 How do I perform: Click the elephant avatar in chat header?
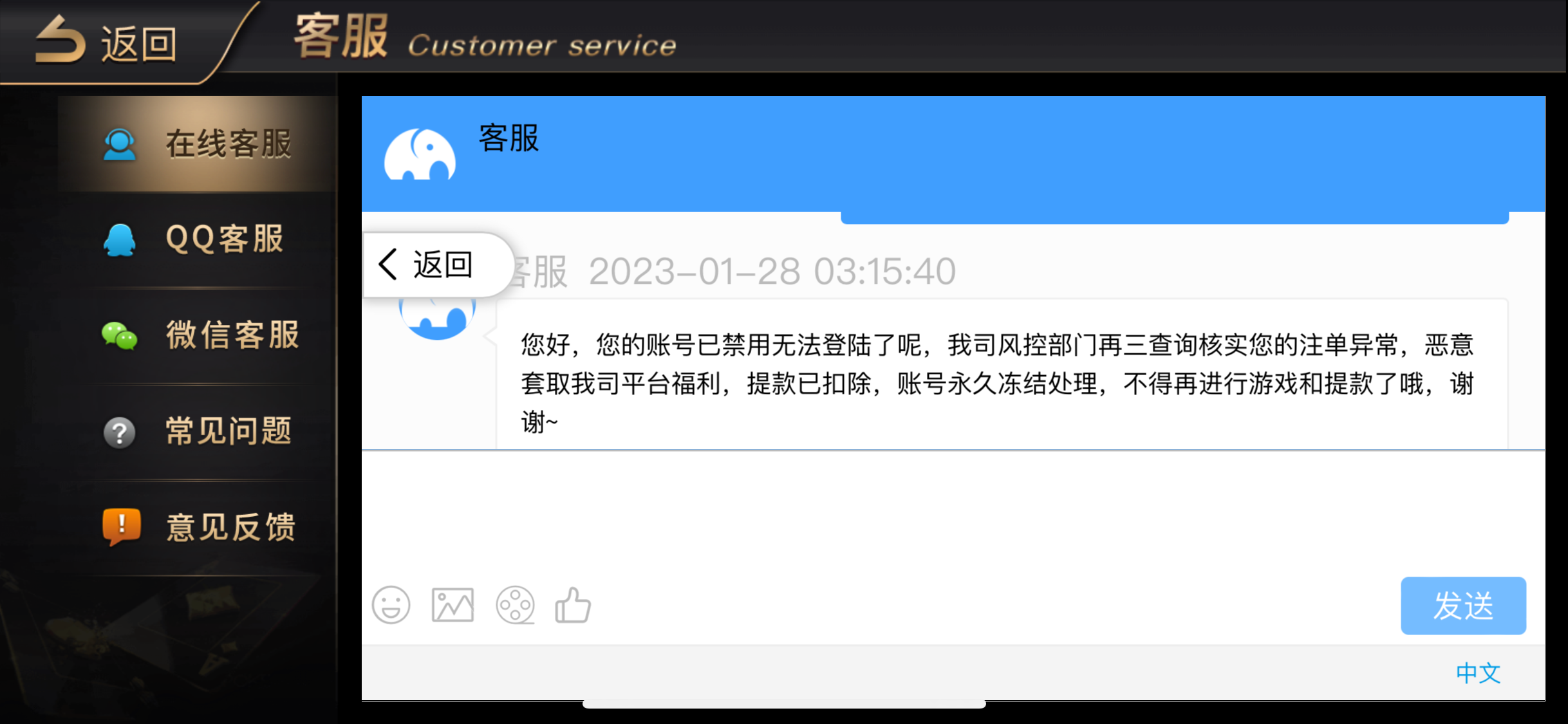tap(420, 154)
